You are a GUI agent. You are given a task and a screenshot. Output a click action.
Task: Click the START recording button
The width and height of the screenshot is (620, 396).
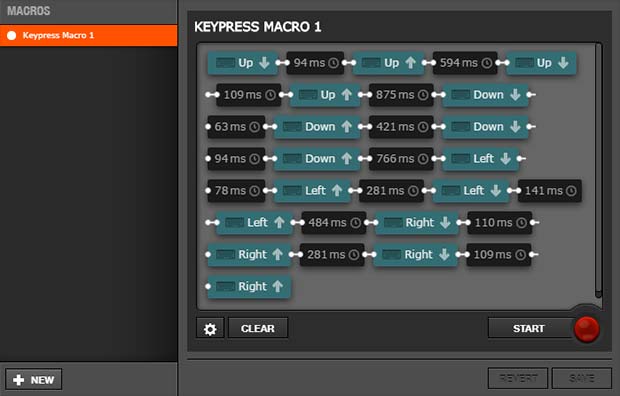tap(530, 328)
